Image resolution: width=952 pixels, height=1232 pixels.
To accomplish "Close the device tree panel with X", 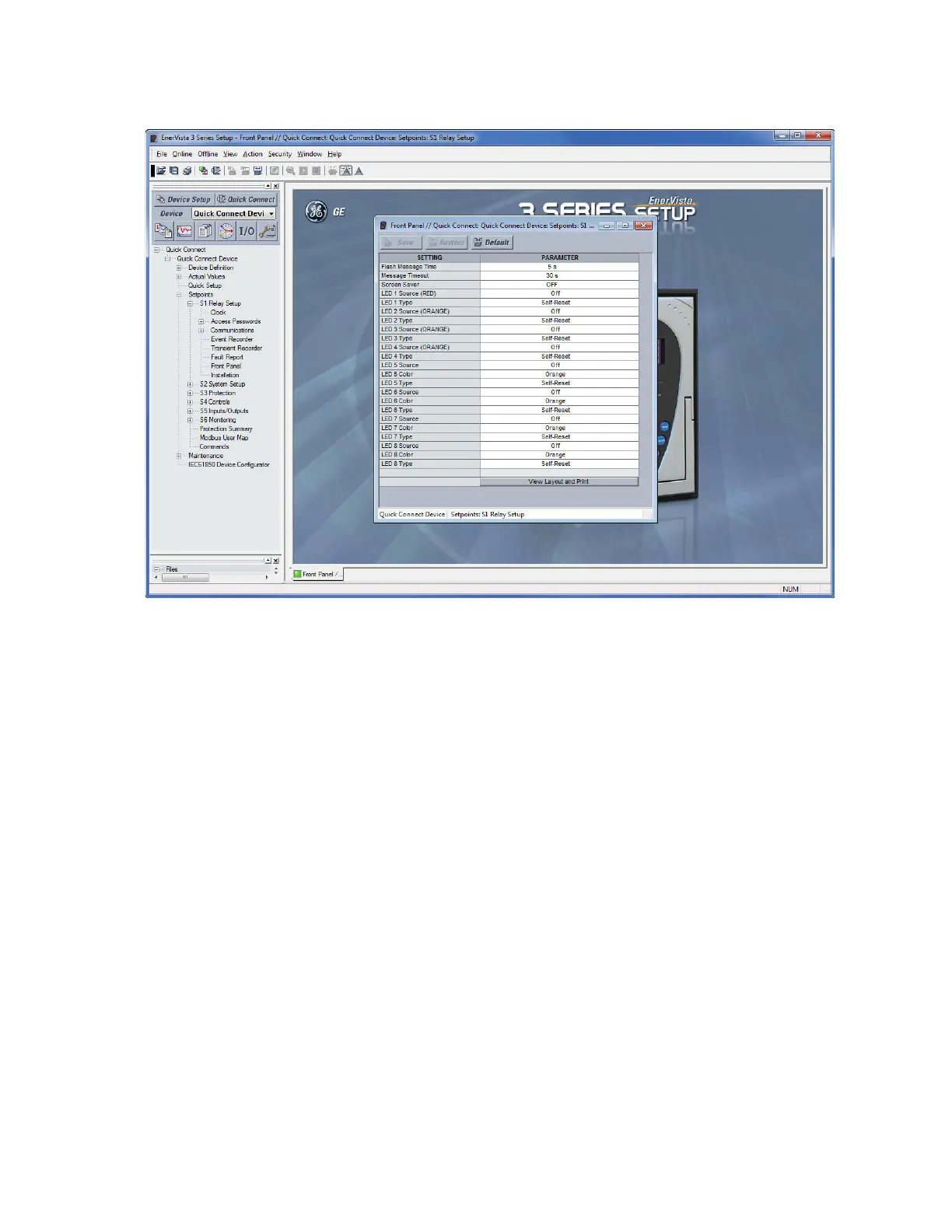I will [276, 187].
